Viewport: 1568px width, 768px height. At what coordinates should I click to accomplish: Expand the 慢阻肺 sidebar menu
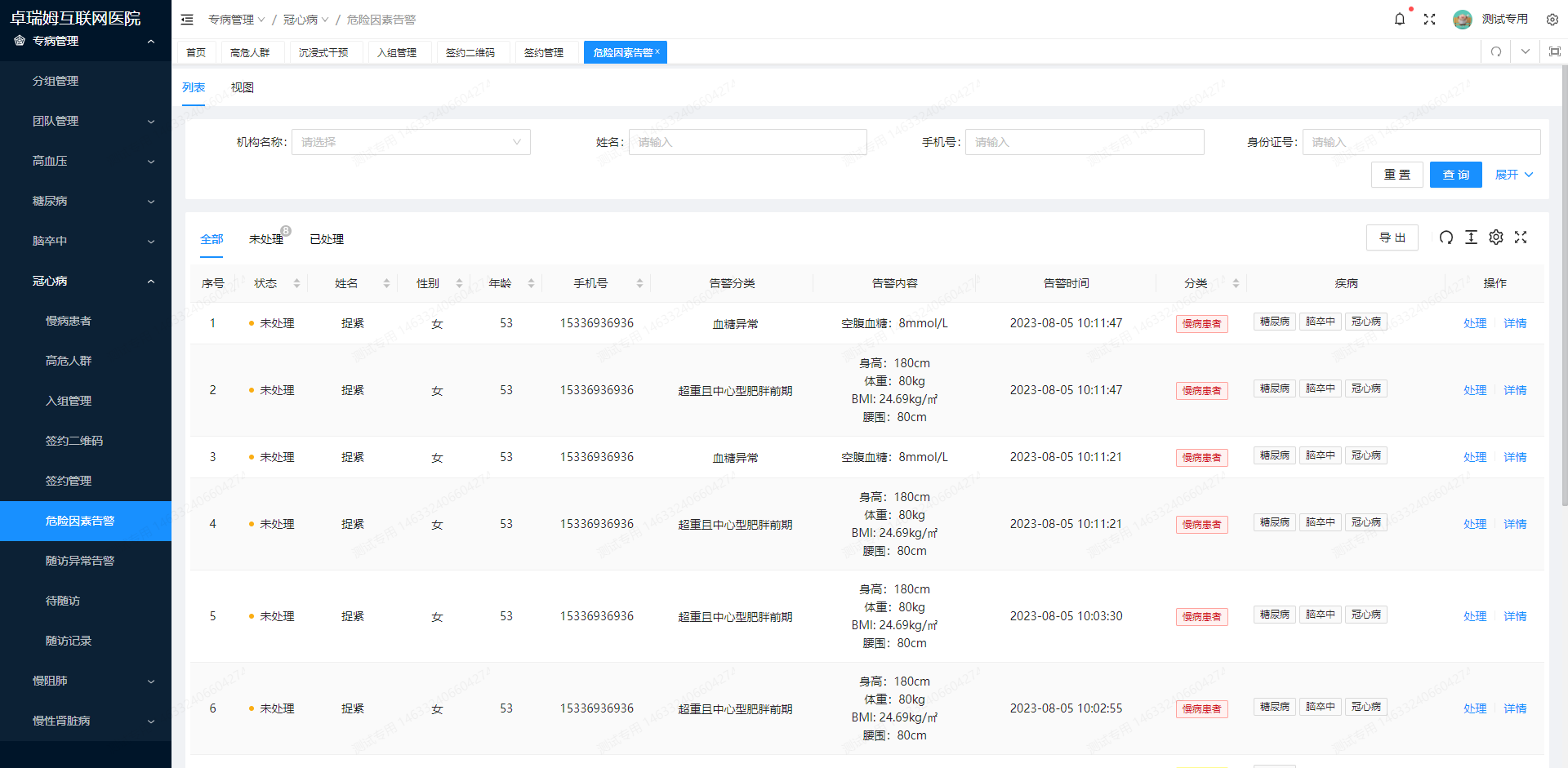86,681
